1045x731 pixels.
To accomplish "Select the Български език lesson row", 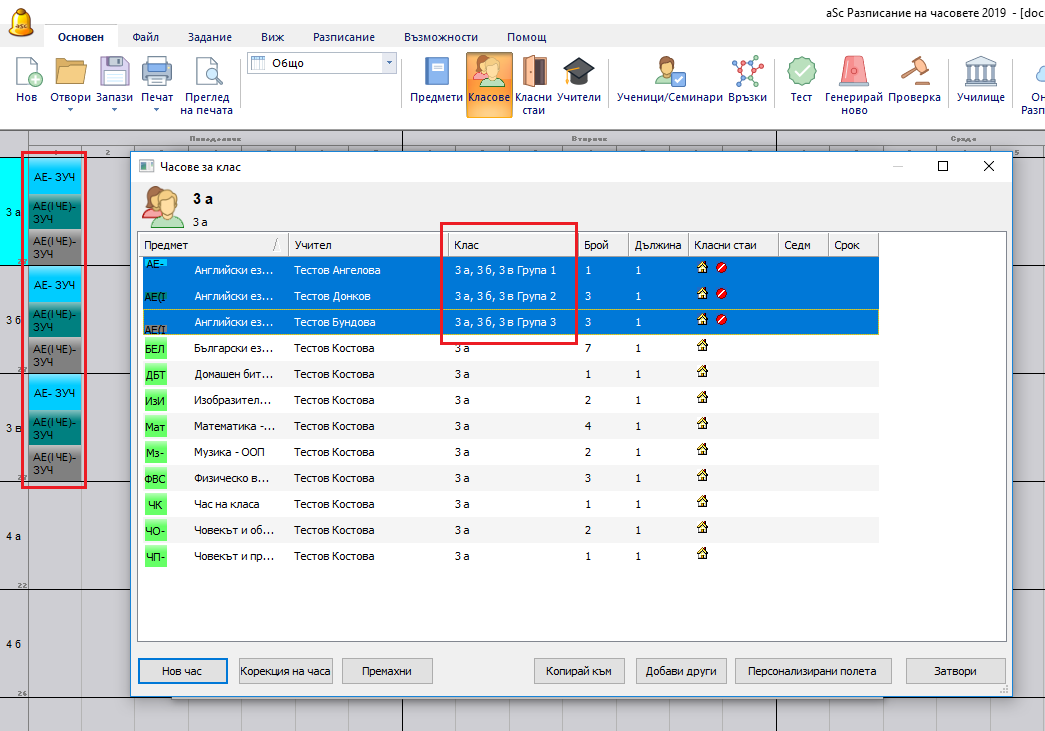I will pyautogui.click(x=400, y=348).
